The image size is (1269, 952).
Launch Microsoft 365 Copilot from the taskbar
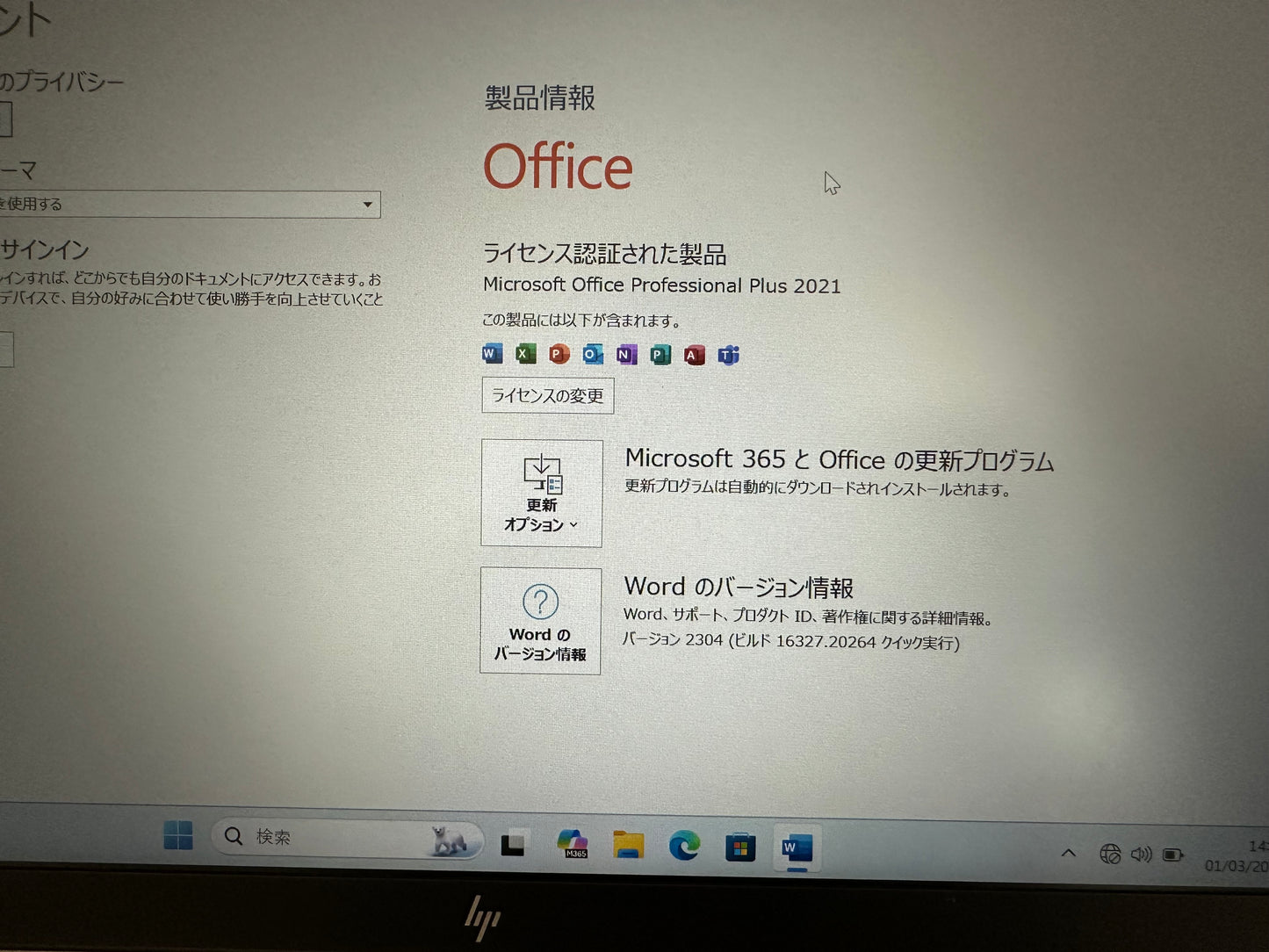click(573, 844)
